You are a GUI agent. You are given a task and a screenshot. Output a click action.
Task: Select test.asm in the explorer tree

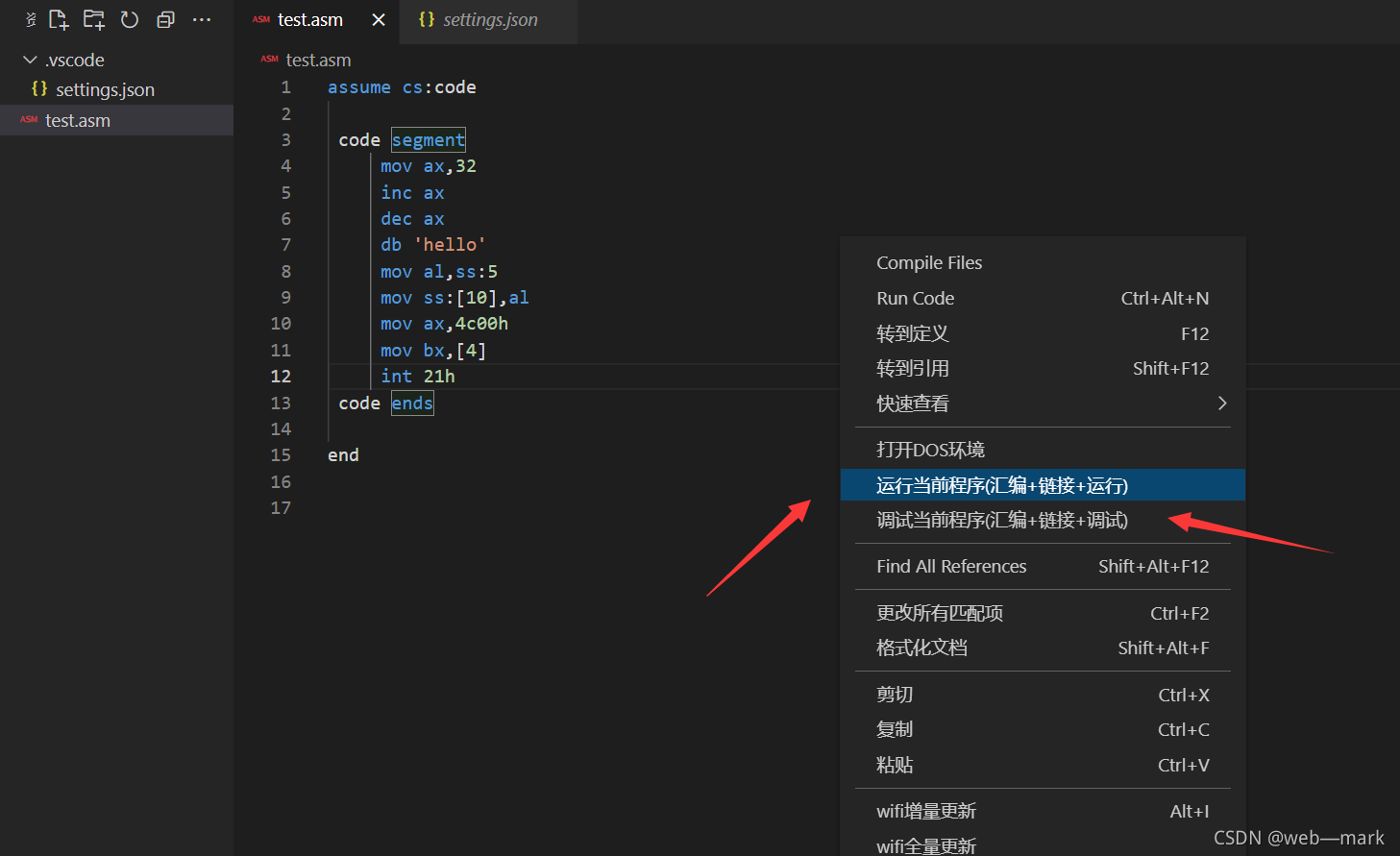[x=116, y=120]
